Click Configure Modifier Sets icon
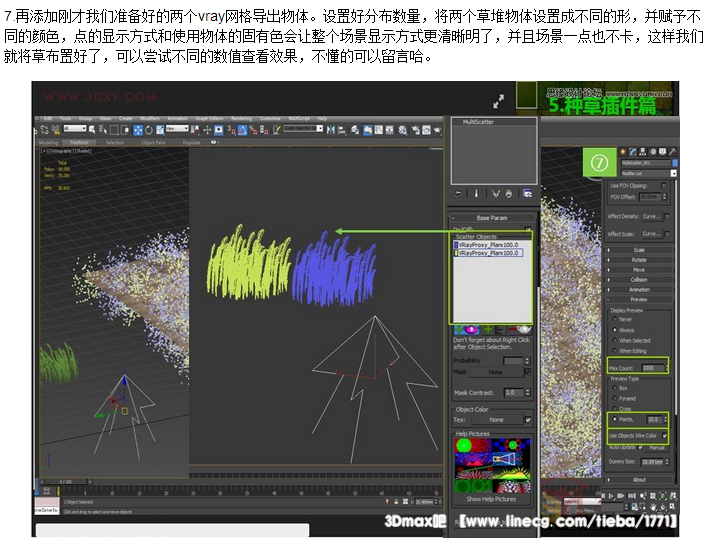 coord(527,194)
